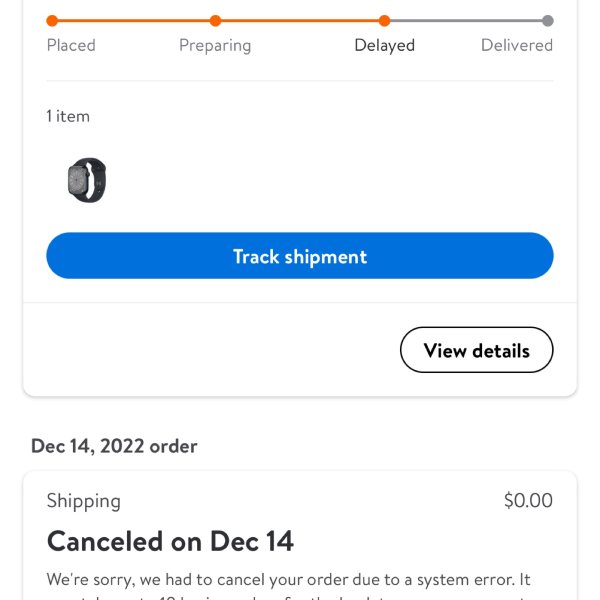Screen dimensions: 600x600
Task: Click the Placed step dot
Action: point(52,20)
